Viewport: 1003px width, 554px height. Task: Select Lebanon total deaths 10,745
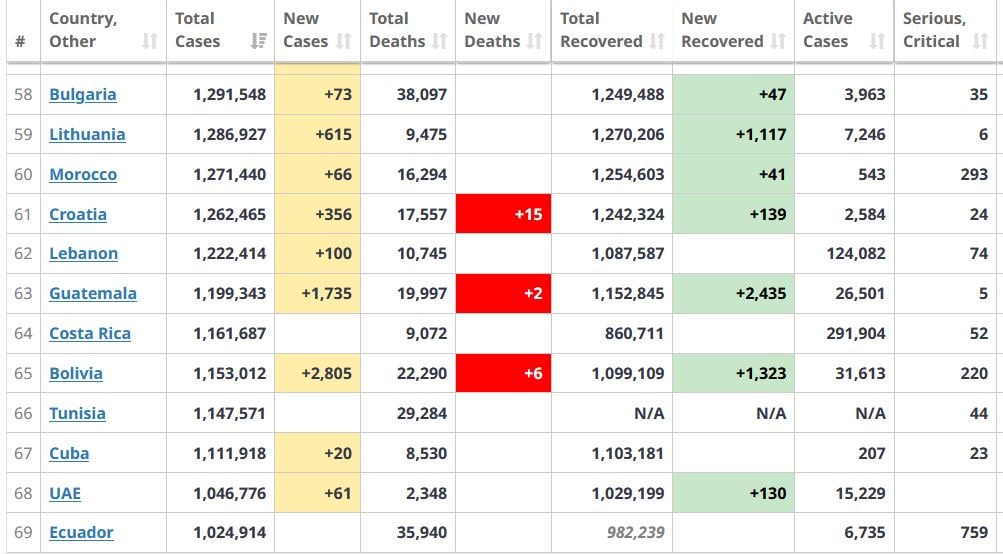point(422,254)
